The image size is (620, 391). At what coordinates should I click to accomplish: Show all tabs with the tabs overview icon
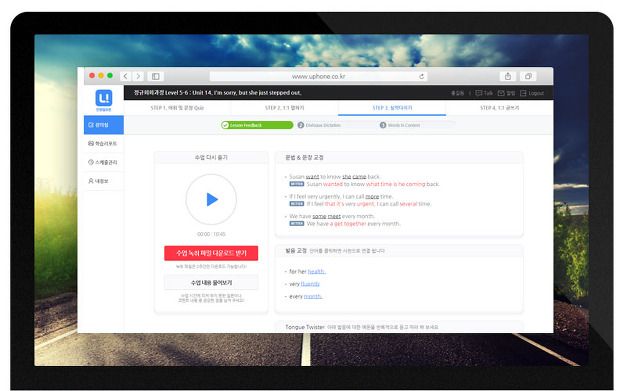528,76
